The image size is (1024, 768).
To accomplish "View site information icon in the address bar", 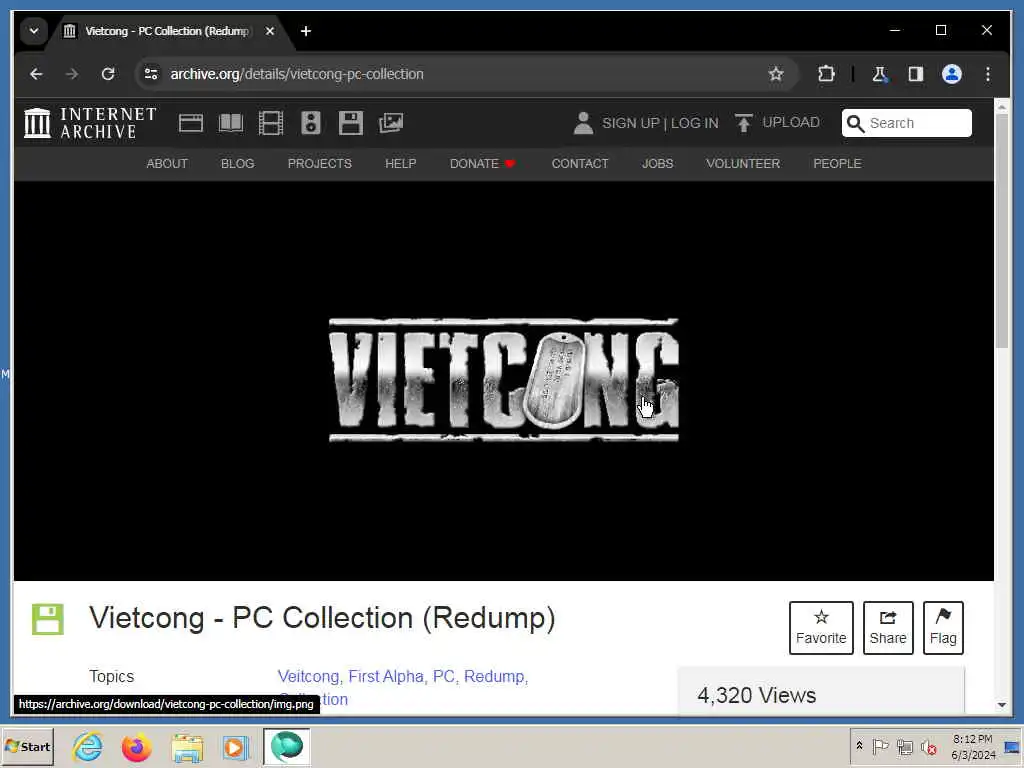I will click(151, 74).
